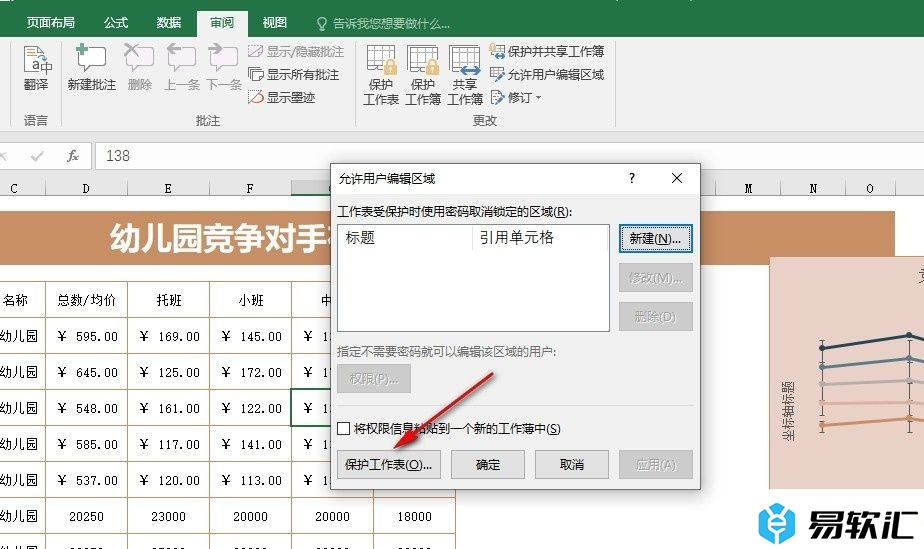Select the Review (审阅) tab
Screen dimensions: 924x549
click(222, 23)
